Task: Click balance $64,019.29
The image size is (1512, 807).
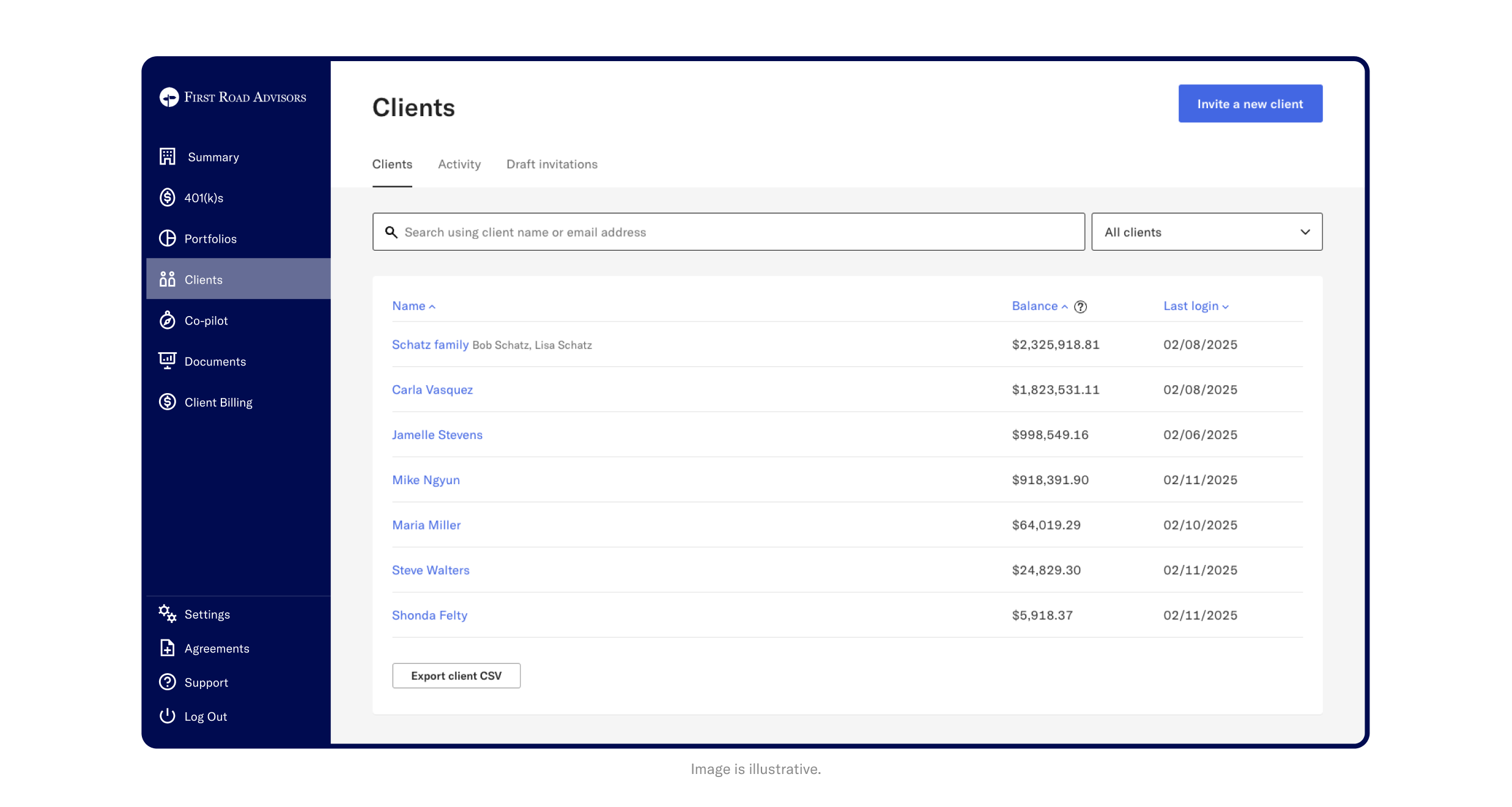Action: click(x=1047, y=525)
